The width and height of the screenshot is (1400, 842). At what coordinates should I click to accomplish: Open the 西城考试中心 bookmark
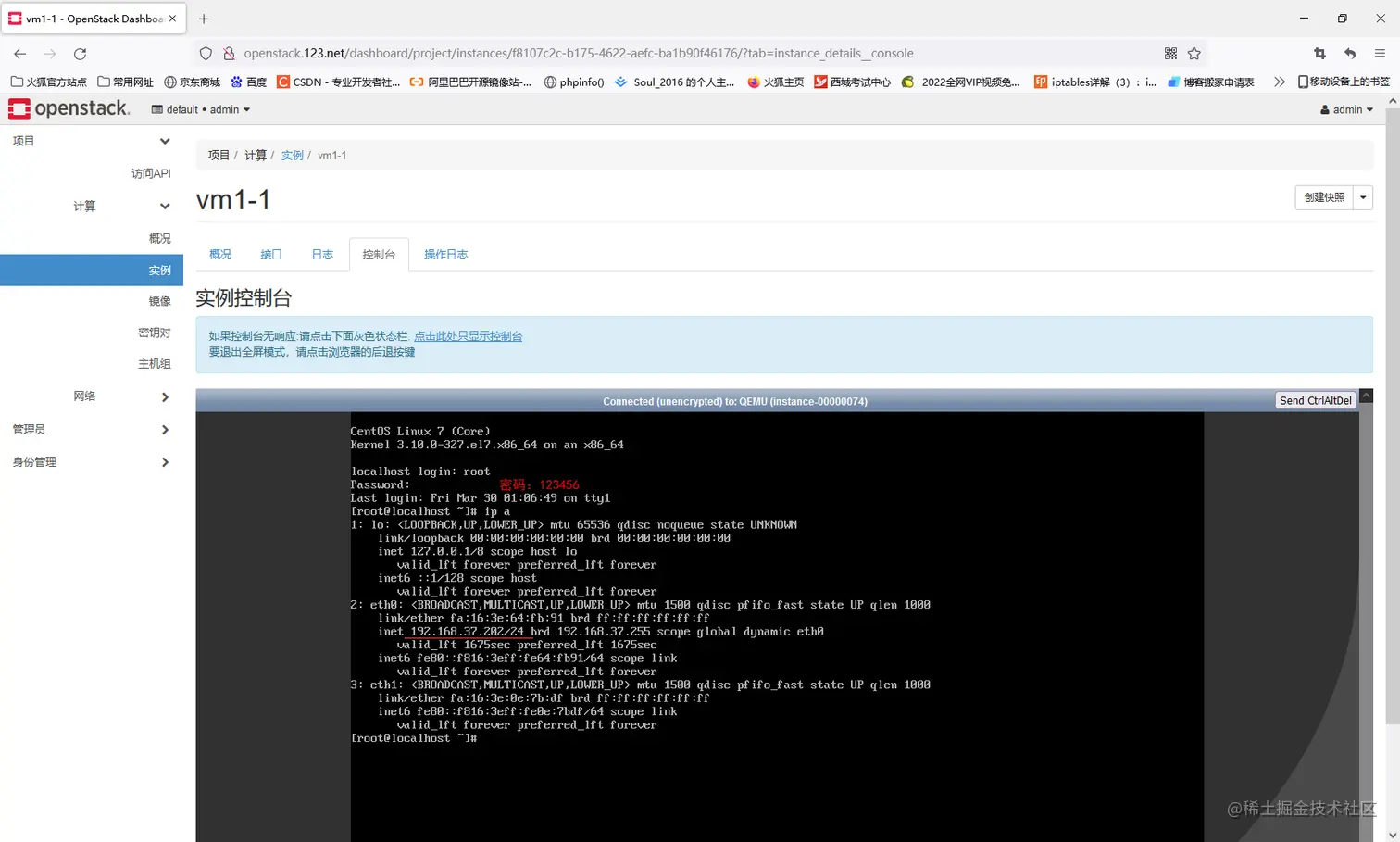(x=852, y=82)
